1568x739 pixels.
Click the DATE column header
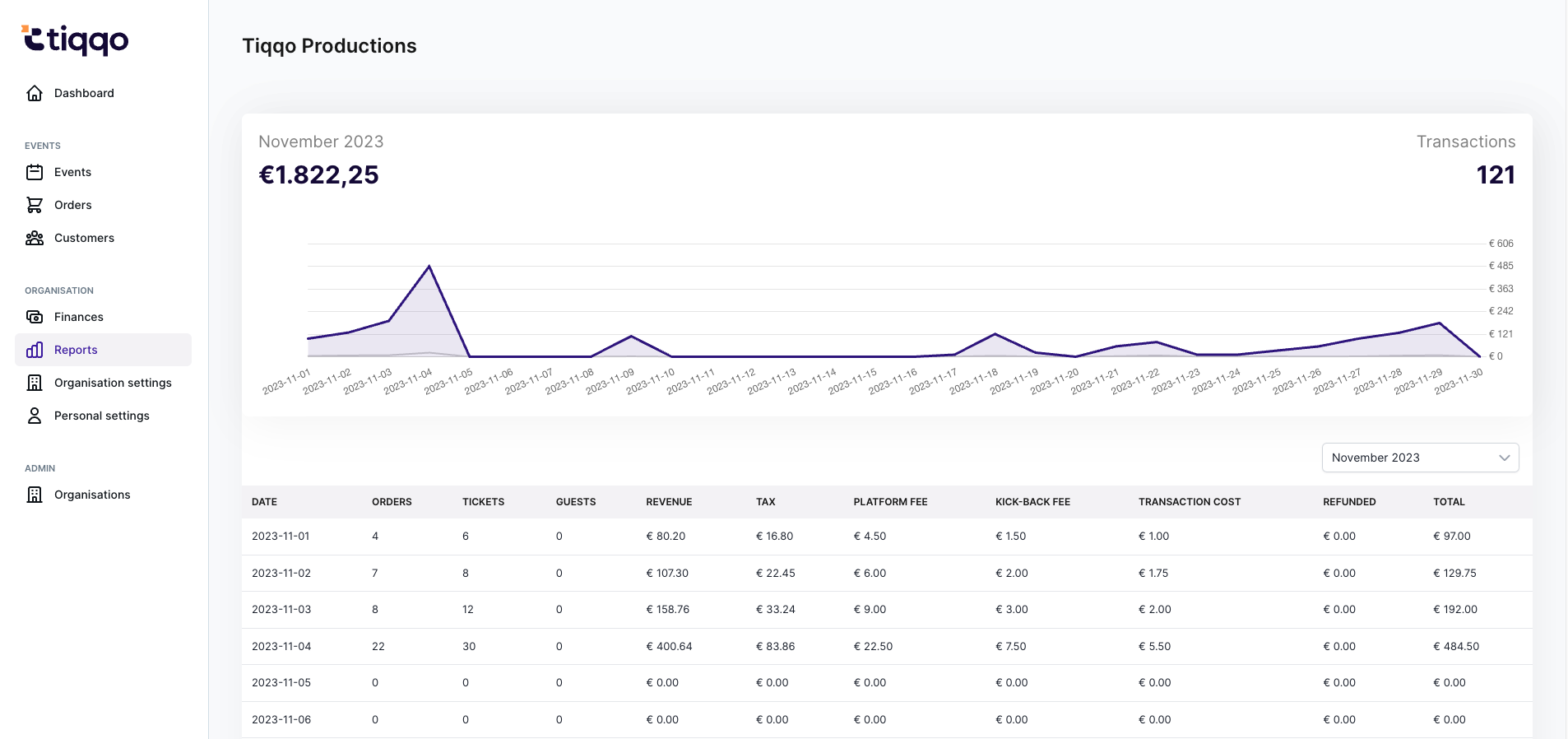[x=264, y=502]
